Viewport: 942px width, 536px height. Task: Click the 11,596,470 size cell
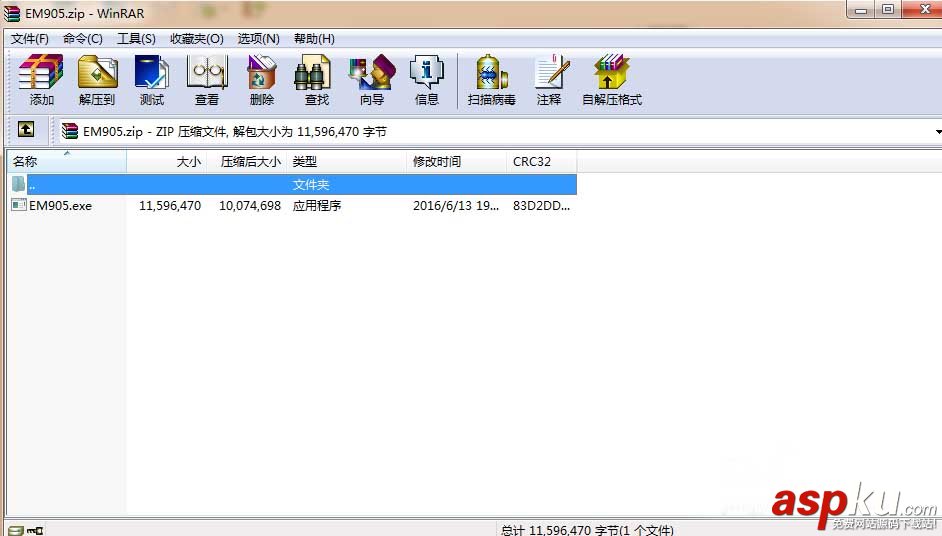(x=170, y=206)
